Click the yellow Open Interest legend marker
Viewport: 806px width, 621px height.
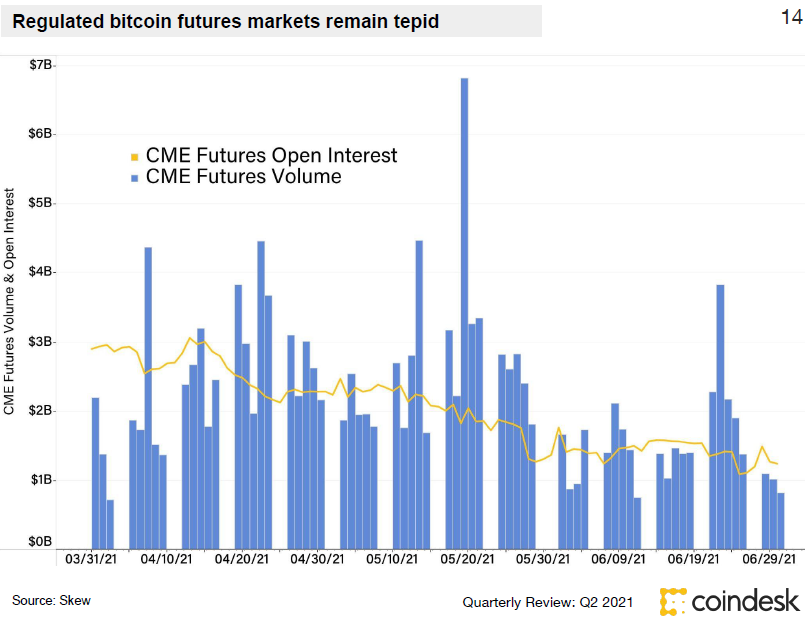click(x=136, y=156)
